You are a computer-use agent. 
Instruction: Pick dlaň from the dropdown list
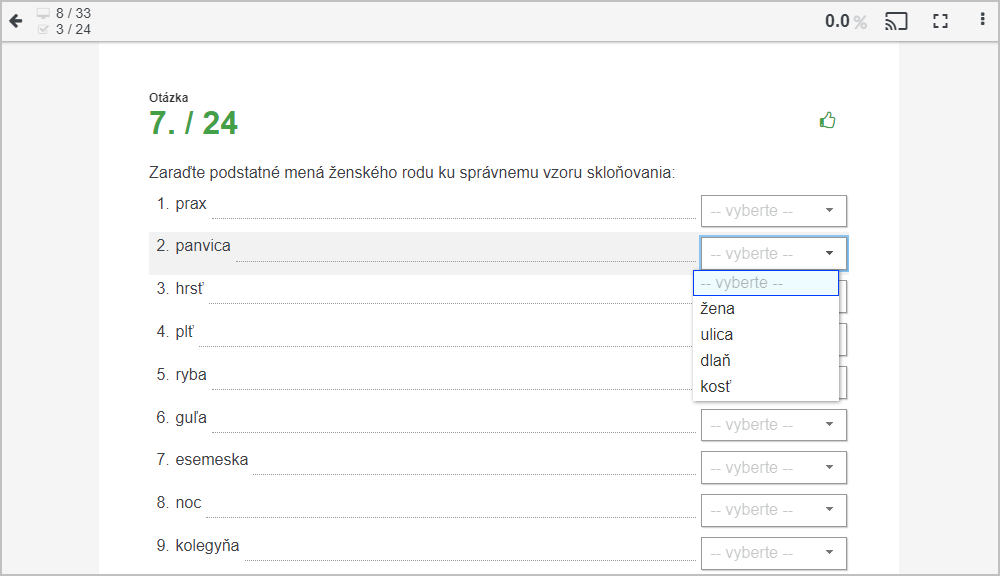tap(765, 361)
